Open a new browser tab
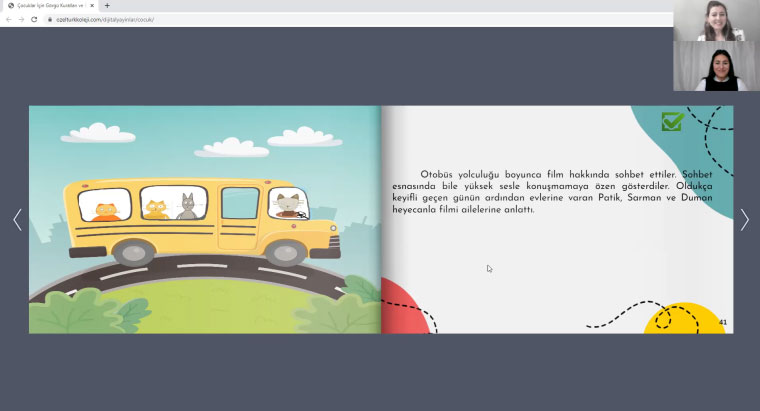760x411 pixels. (106, 5)
